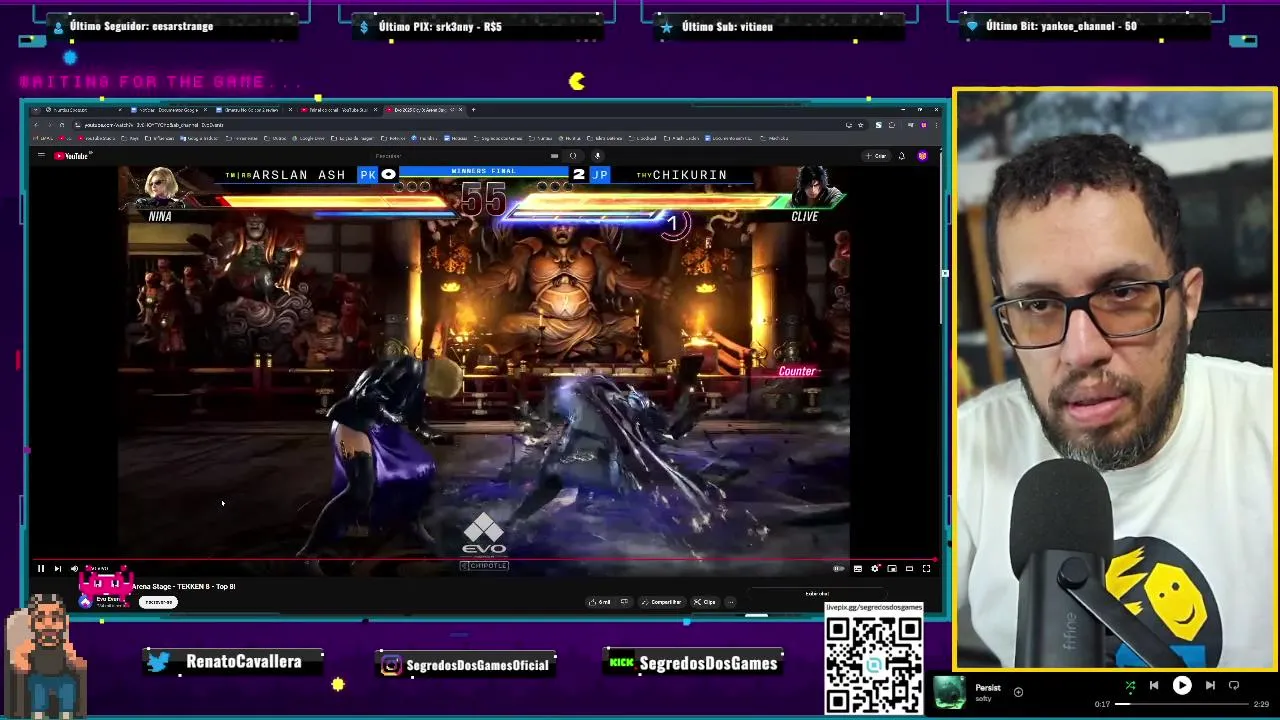Reload the page with the browser refresh icon

click(61, 125)
